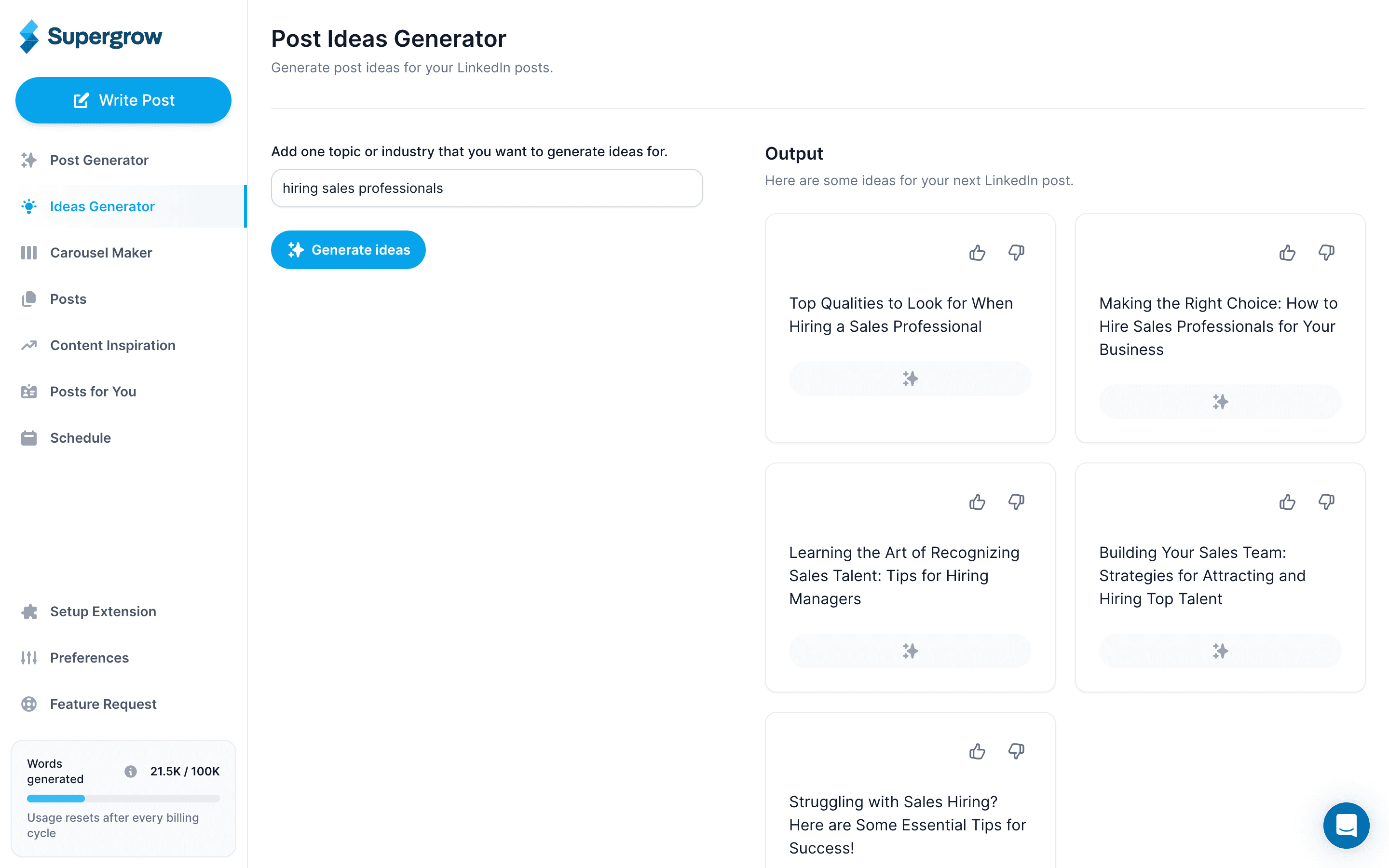This screenshot has width=1389, height=868.
Task: Click the topic input field
Action: point(486,188)
